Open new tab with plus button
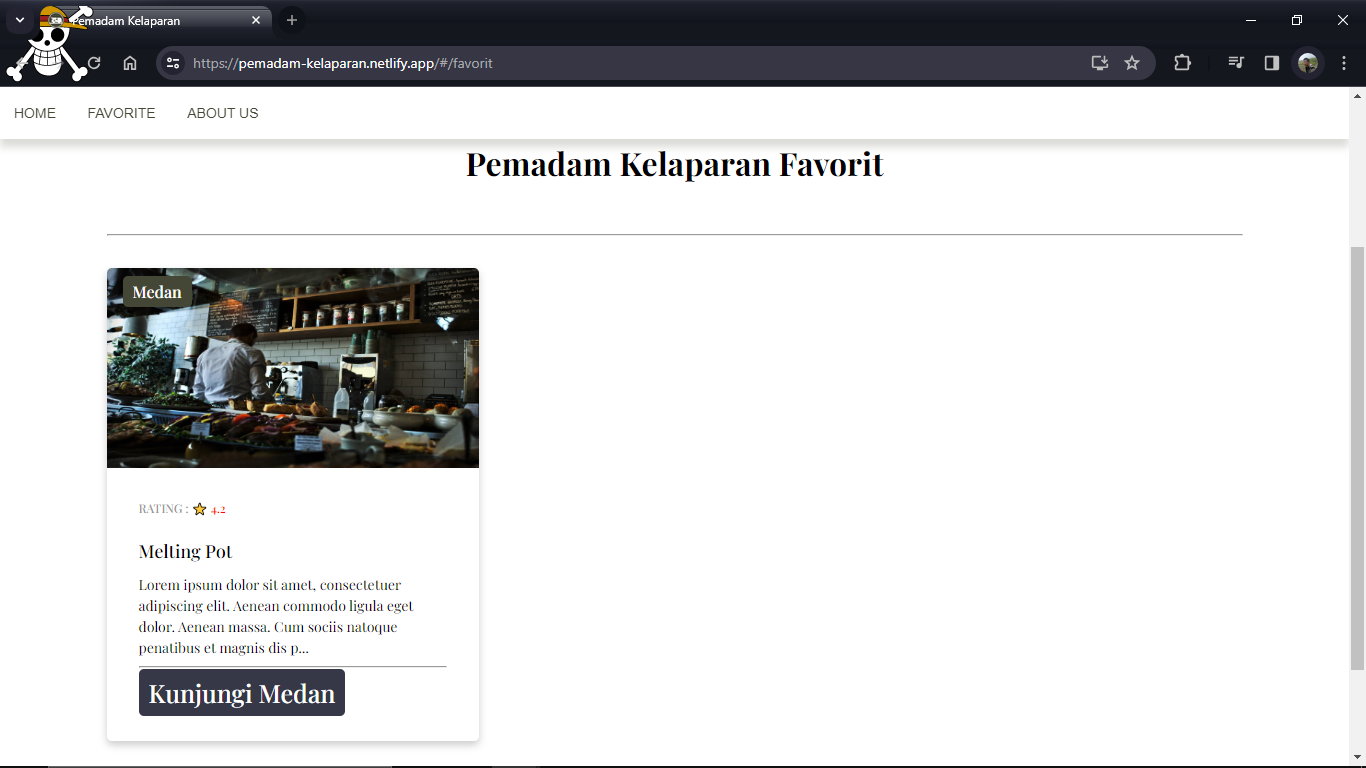This screenshot has width=1366, height=768. [292, 20]
